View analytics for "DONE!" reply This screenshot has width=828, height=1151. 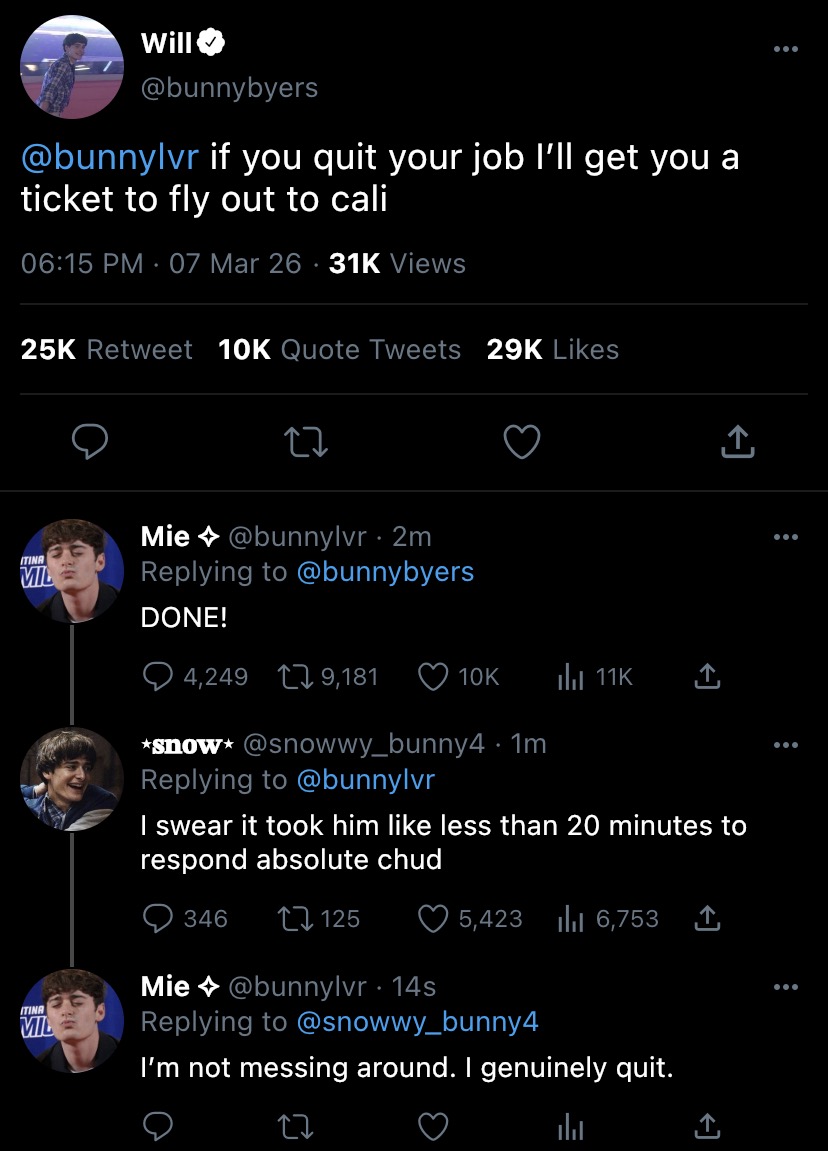570,677
